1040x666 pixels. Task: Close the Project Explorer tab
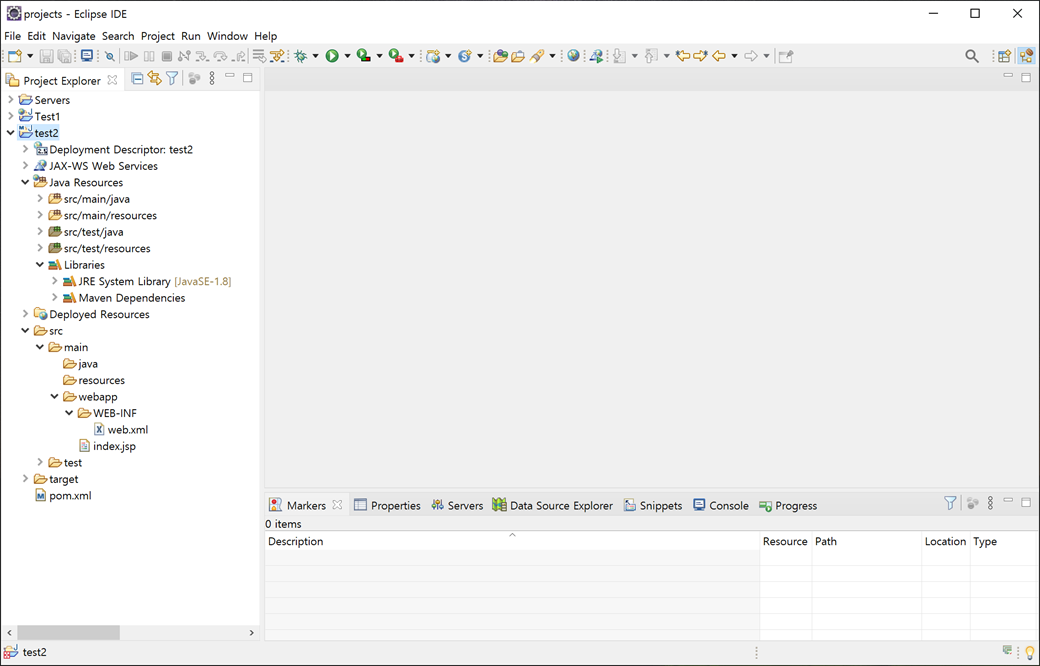[113, 80]
